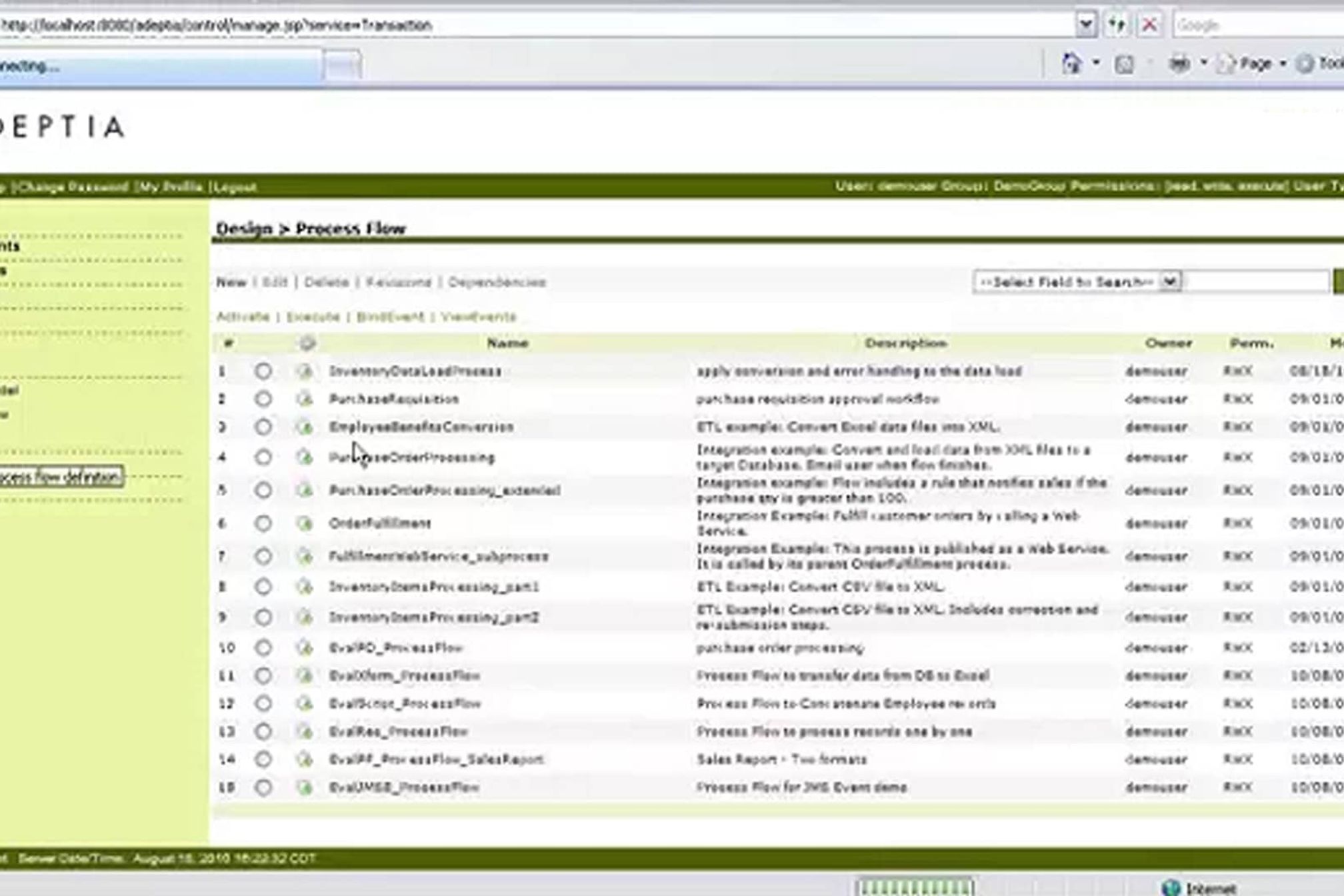Image resolution: width=1344 pixels, height=896 pixels.
Task: Click the Refresh page icon
Action: [x=1117, y=25]
